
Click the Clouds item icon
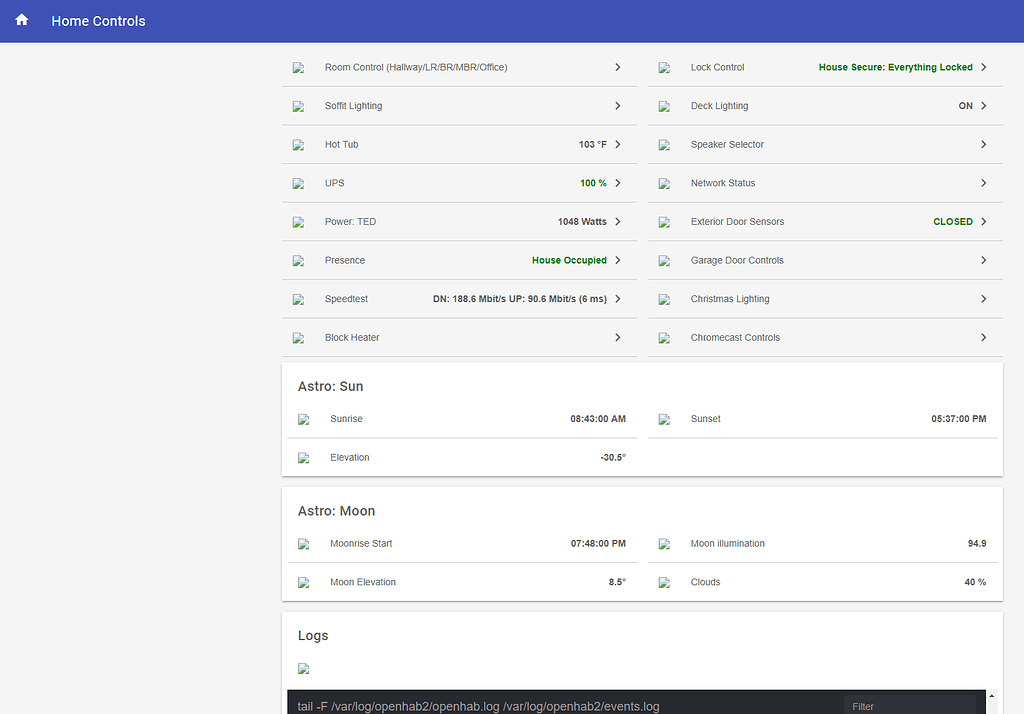(x=665, y=582)
